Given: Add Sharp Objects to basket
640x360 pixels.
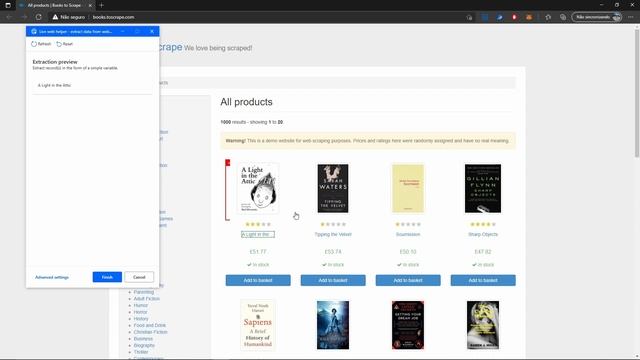Looking at the screenshot, I should [483, 280].
